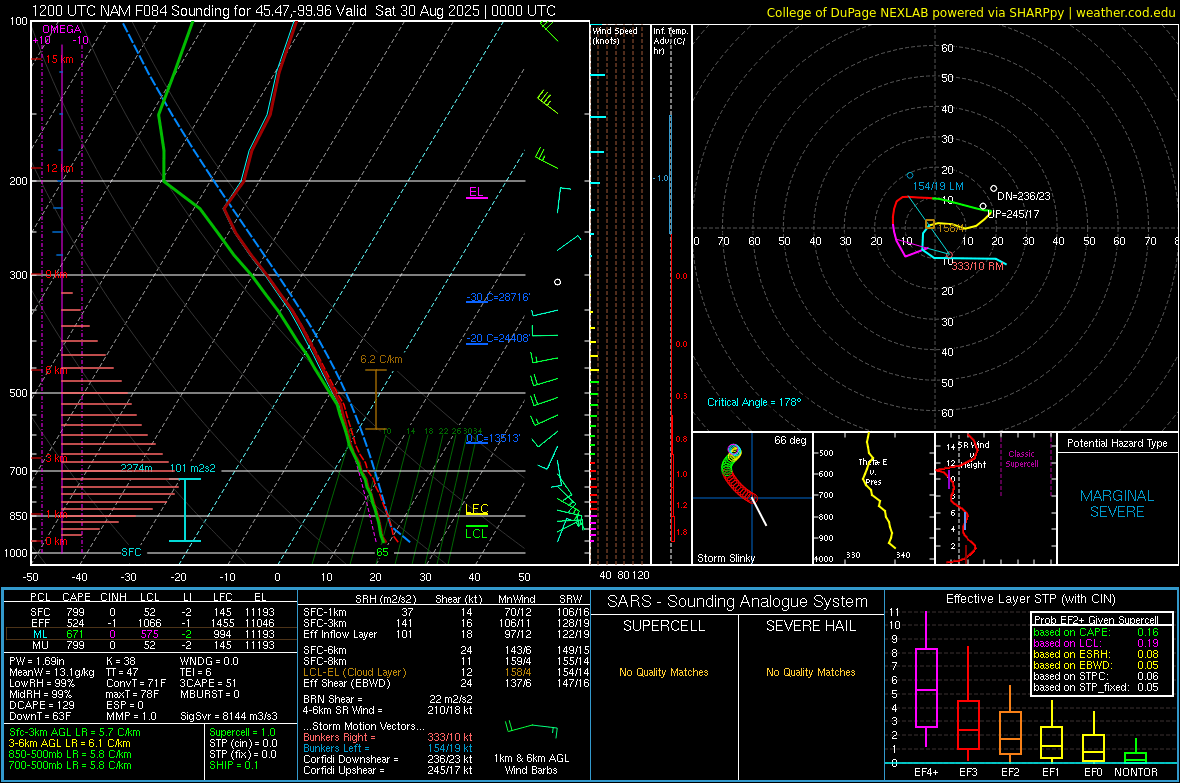Click the College of DuPage NEXLAB credit text
Viewport: 1180px width, 783px height.
tap(970, 12)
